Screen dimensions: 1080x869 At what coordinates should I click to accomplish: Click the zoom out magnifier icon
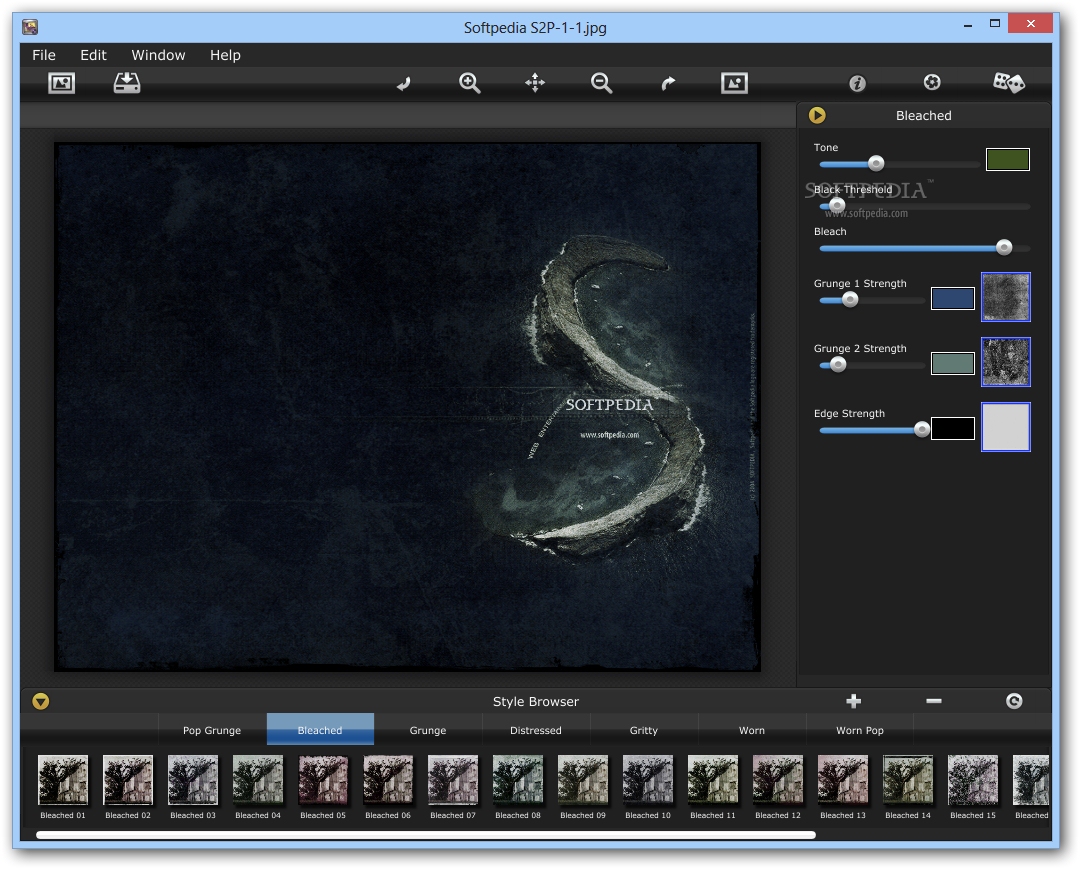point(601,83)
